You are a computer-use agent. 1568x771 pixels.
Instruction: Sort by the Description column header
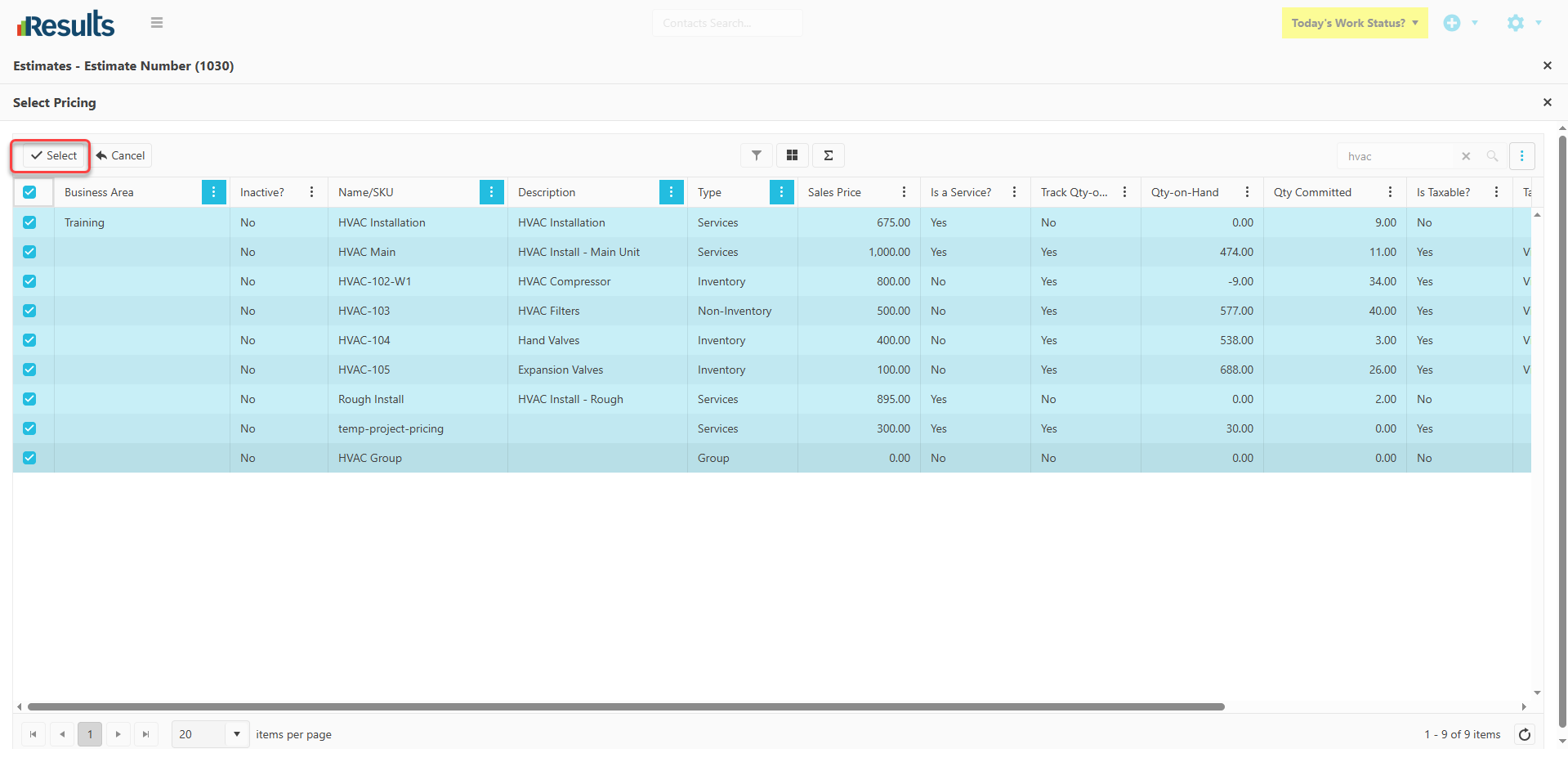(x=547, y=192)
